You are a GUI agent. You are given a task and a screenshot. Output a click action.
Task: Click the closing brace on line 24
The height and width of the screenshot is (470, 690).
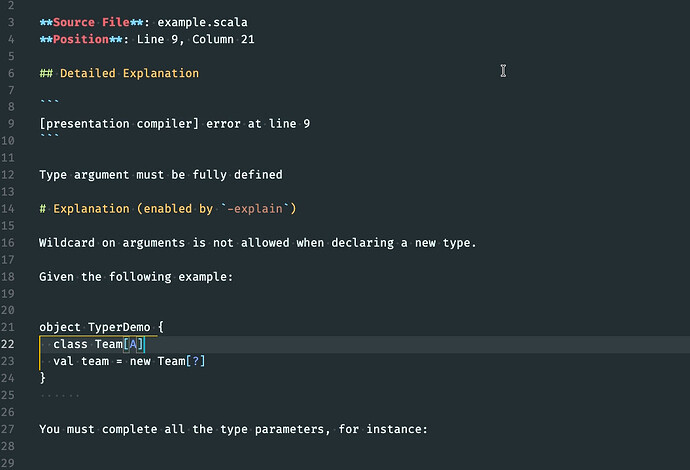coord(43,378)
